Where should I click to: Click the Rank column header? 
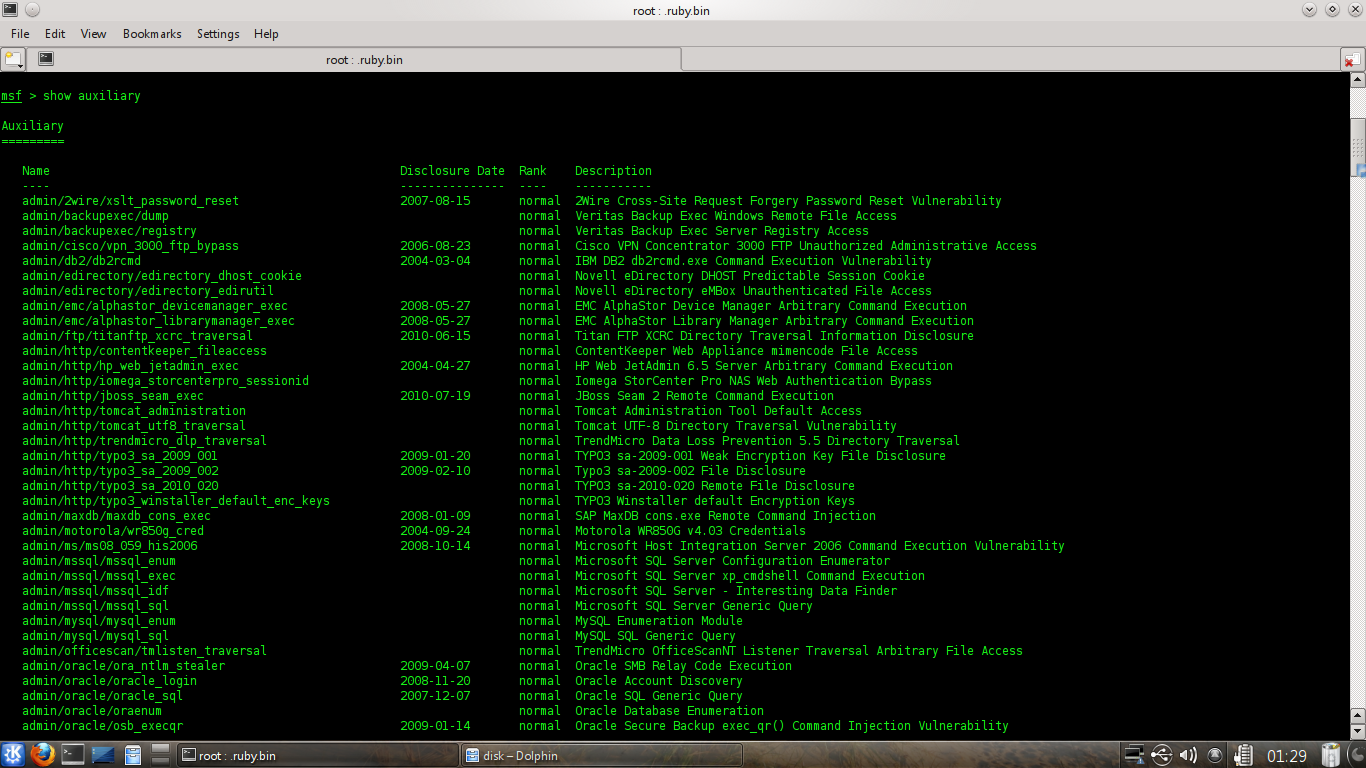pyautogui.click(x=533, y=171)
